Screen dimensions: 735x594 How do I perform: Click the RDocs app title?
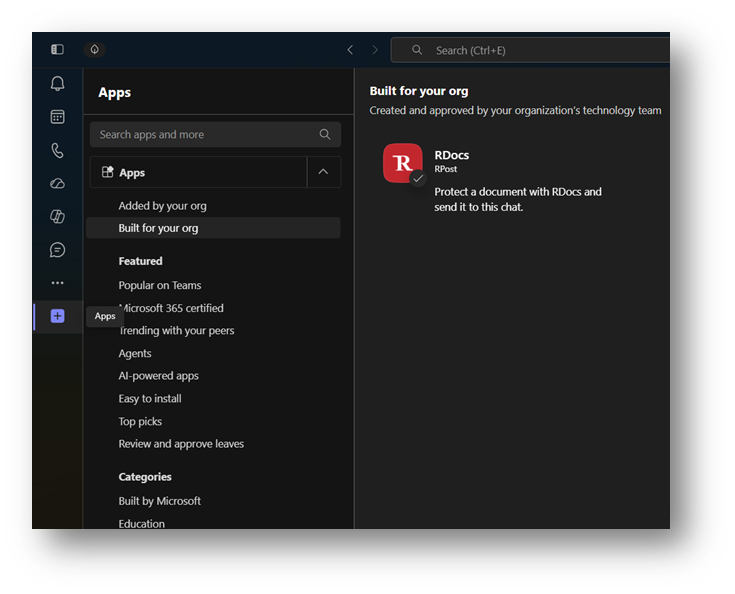click(451, 155)
